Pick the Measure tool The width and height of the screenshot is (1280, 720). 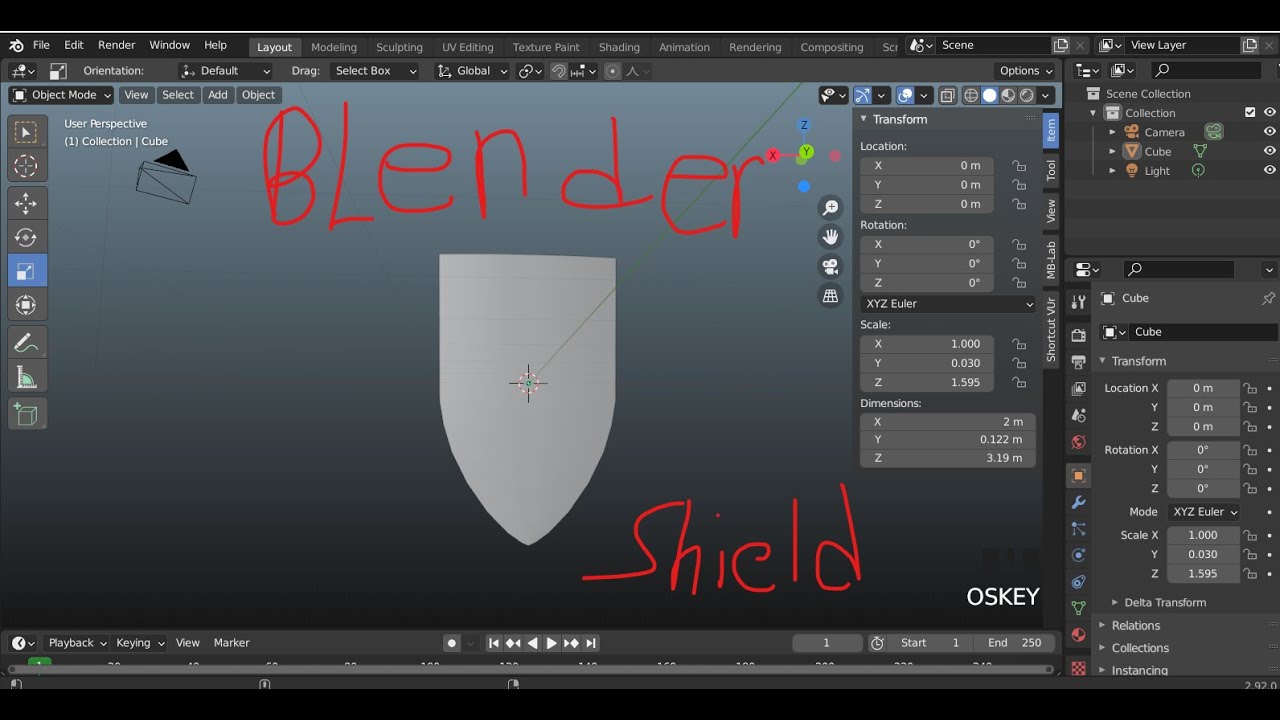pyautogui.click(x=27, y=377)
